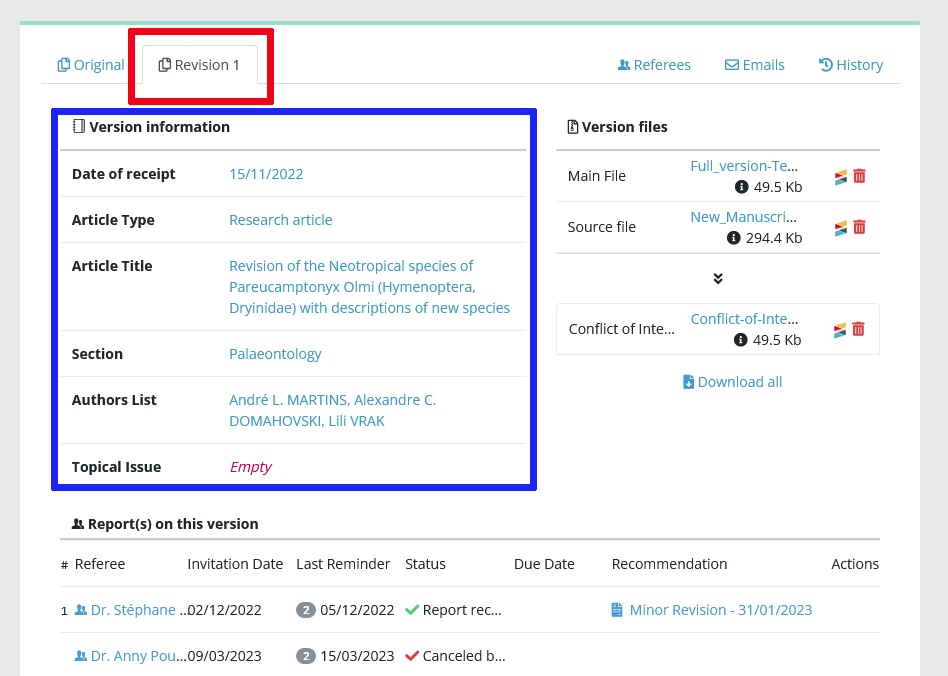Image resolution: width=948 pixels, height=676 pixels.
Task: Edit the Date of receipt value
Action: pyautogui.click(x=266, y=174)
